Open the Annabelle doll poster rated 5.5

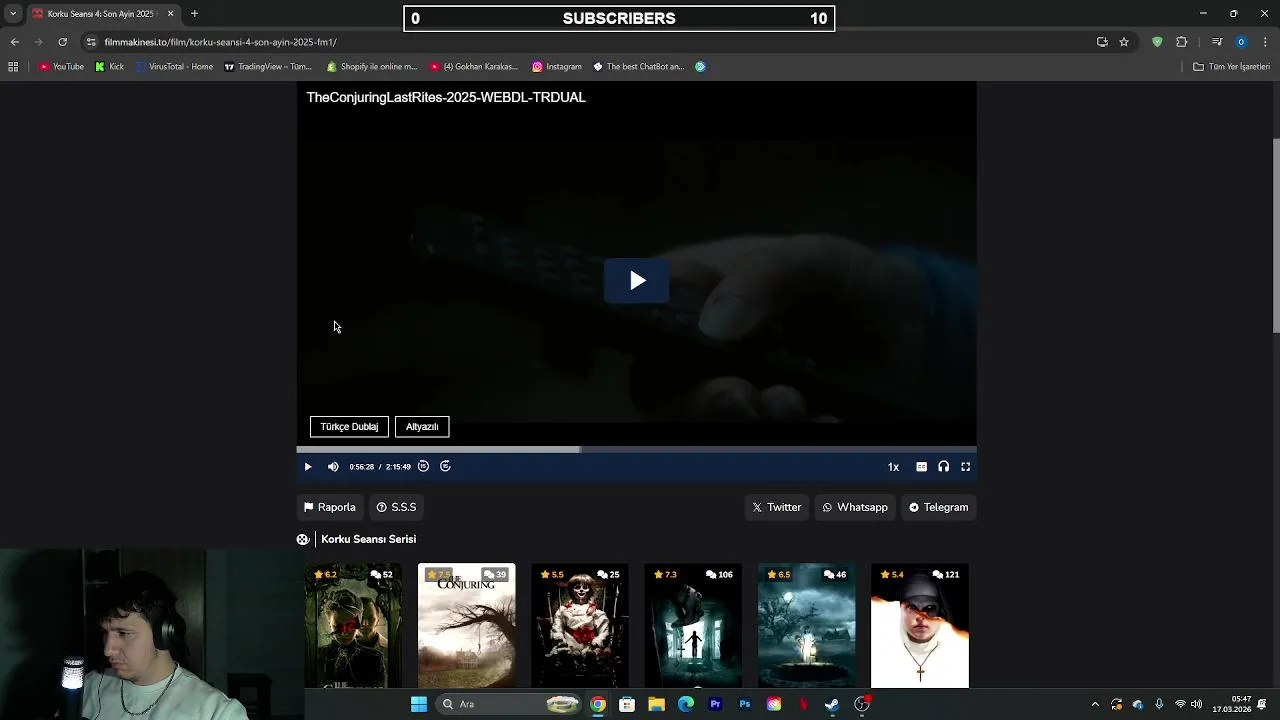click(x=580, y=626)
